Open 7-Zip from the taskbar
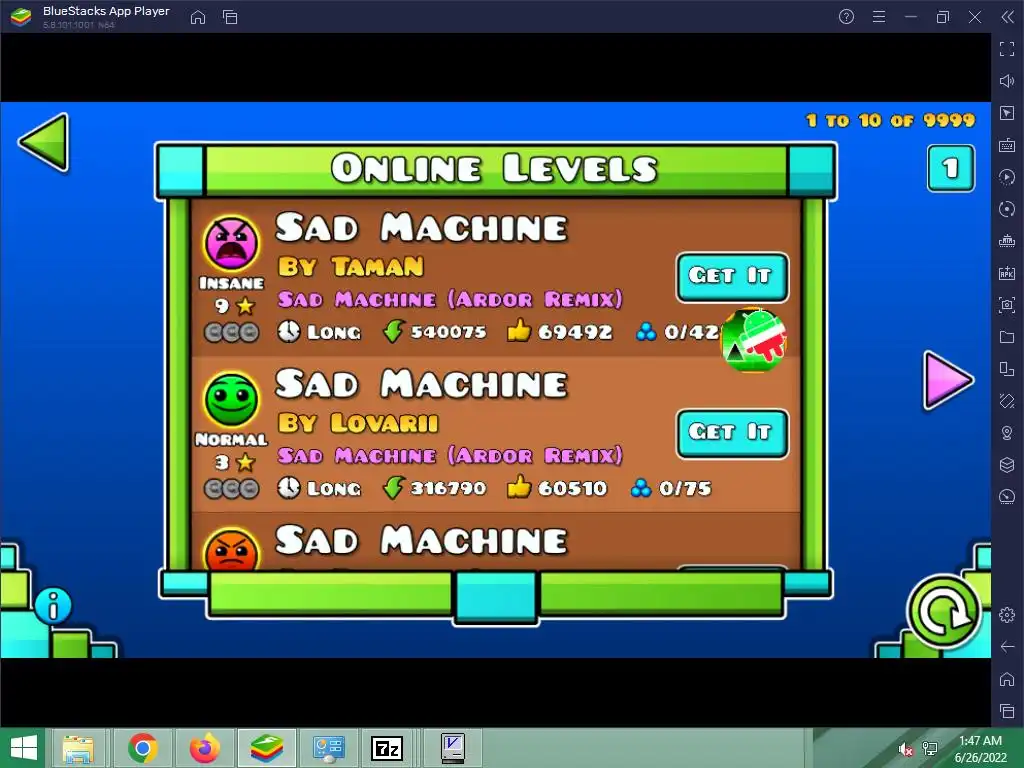This screenshot has height=768, width=1024. pyautogui.click(x=387, y=748)
